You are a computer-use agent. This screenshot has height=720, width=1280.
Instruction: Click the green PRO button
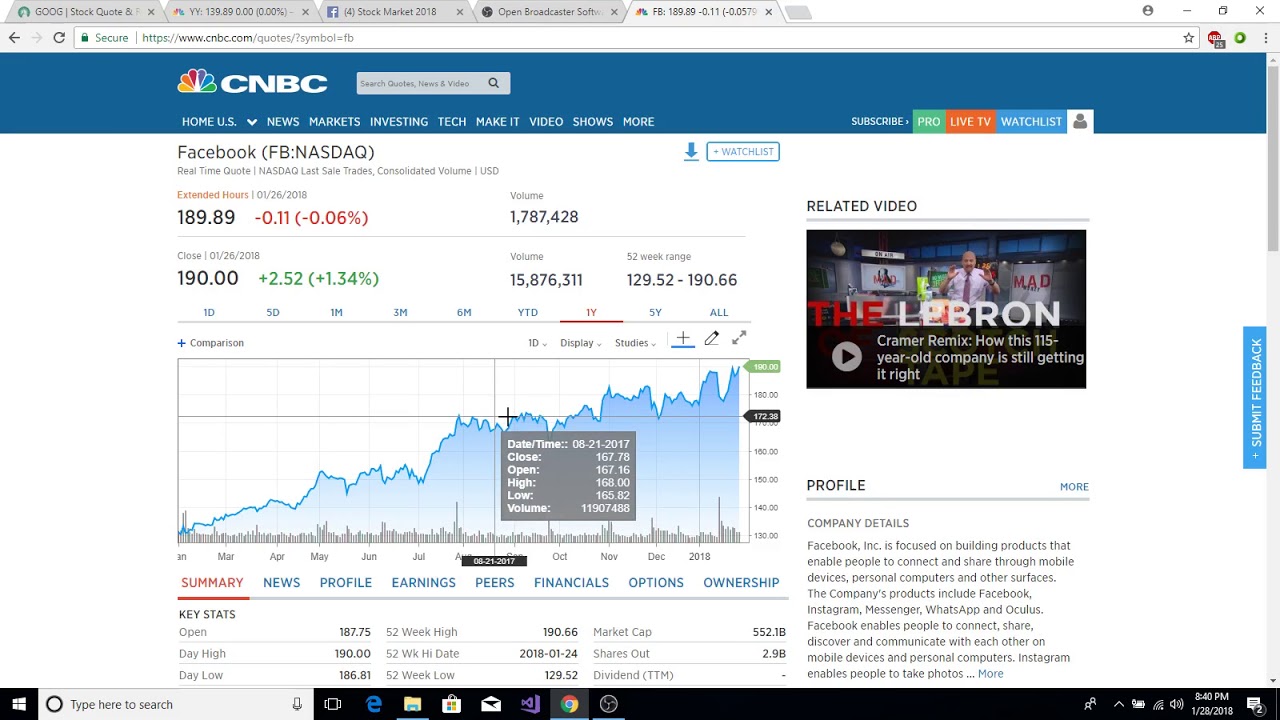929,121
